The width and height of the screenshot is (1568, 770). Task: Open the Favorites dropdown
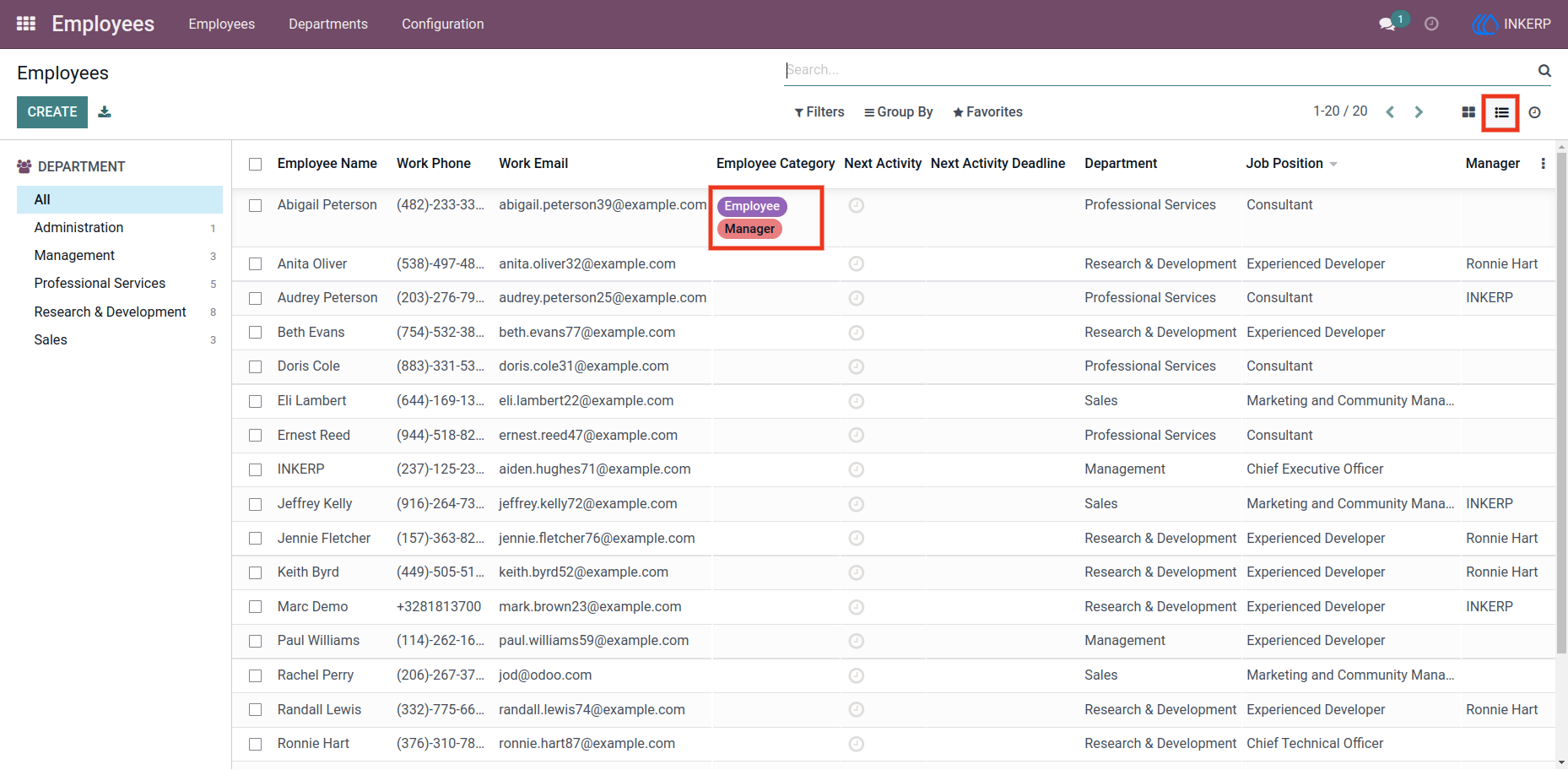tap(987, 111)
